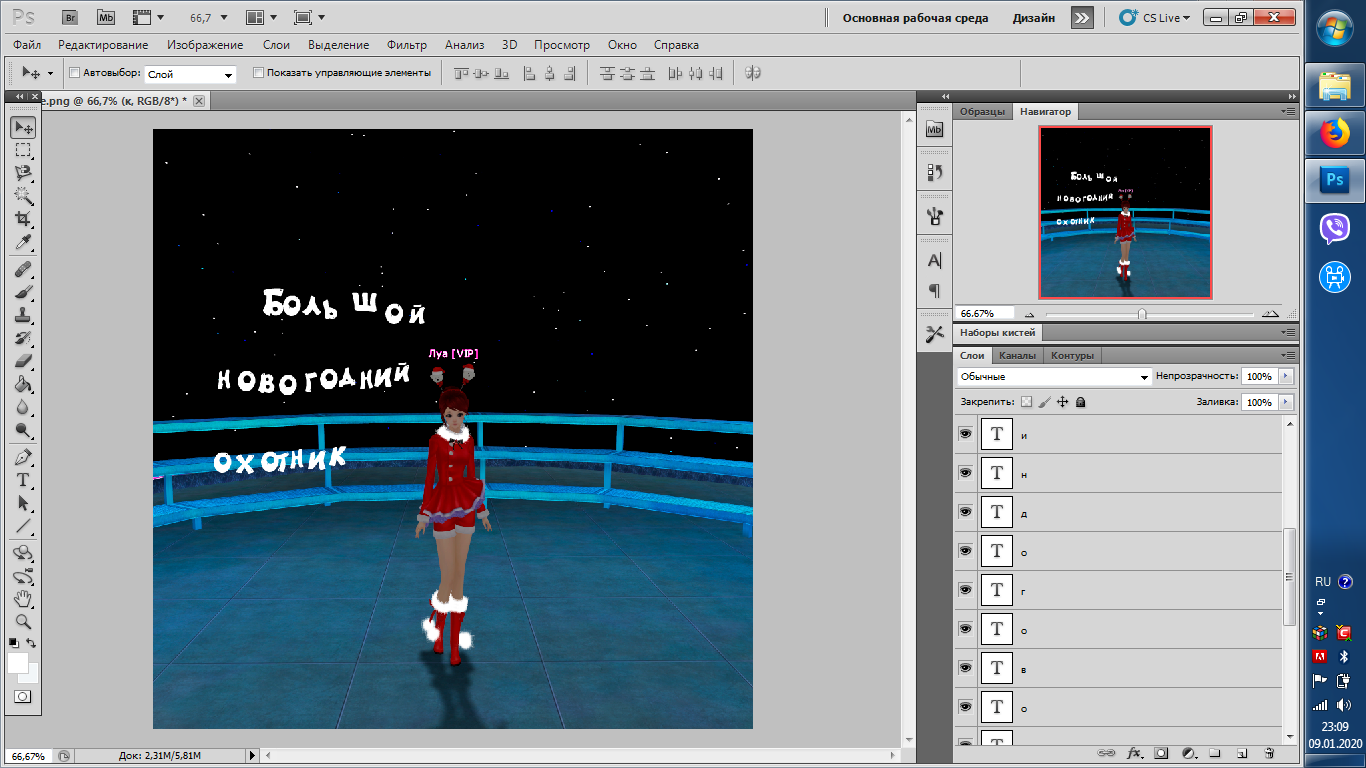This screenshot has width=1366, height=768.
Task: Open the Заливка slider arrow
Action: 1286,402
